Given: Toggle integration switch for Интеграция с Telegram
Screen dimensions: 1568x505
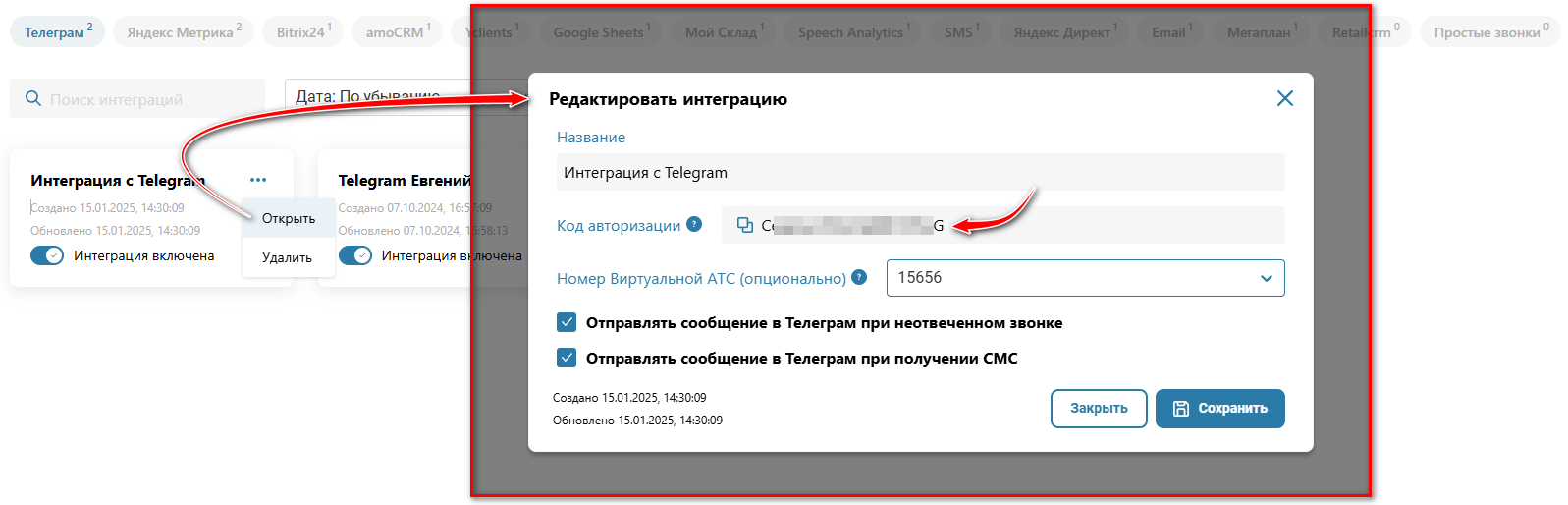Looking at the screenshot, I should pos(47,255).
